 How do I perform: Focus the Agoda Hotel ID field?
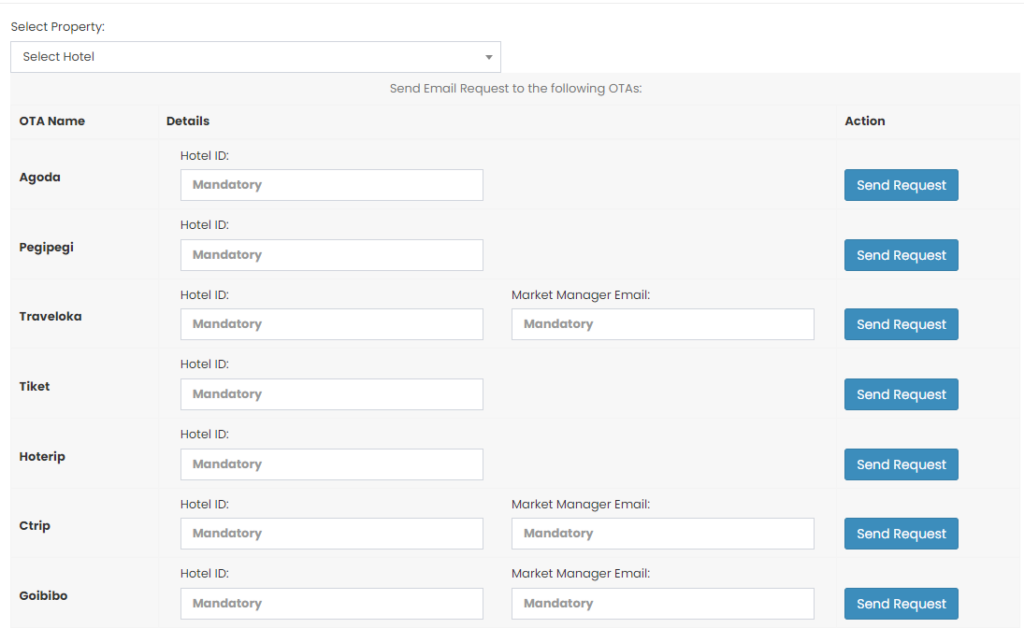click(x=332, y=185)
